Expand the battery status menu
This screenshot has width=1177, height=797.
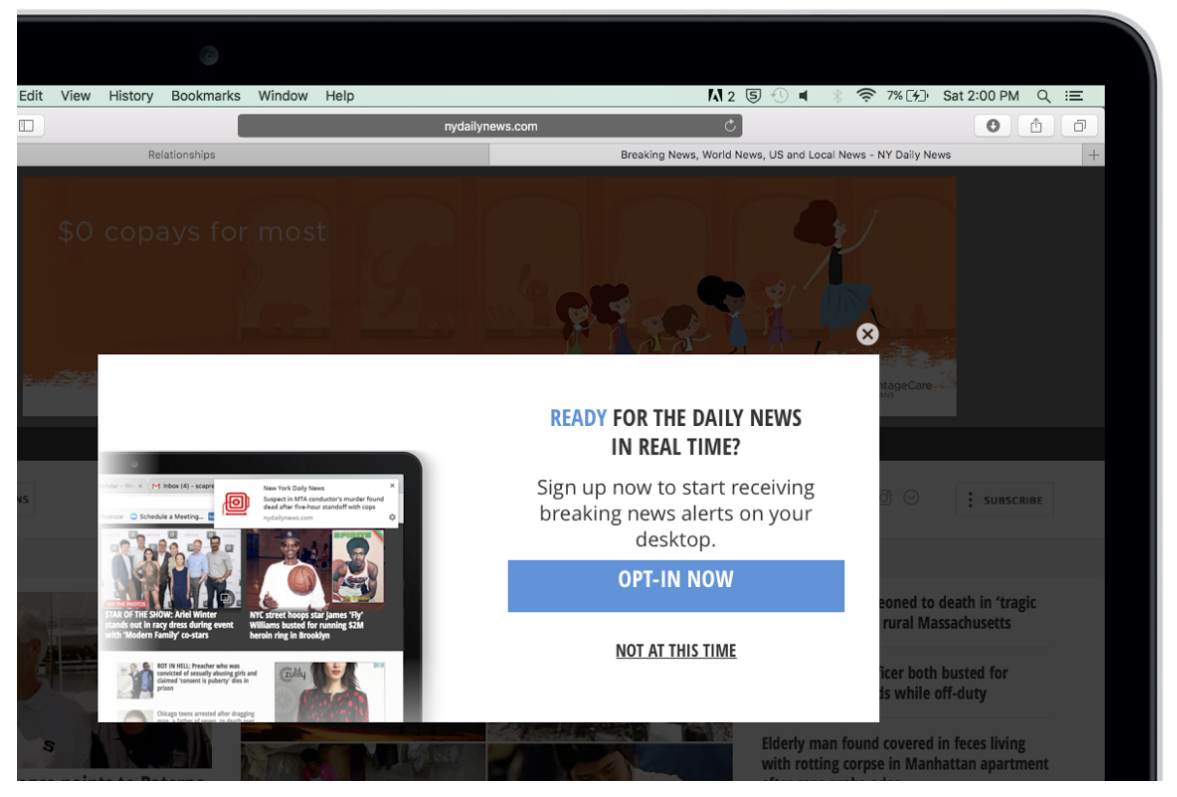click(x=908, y=96)
